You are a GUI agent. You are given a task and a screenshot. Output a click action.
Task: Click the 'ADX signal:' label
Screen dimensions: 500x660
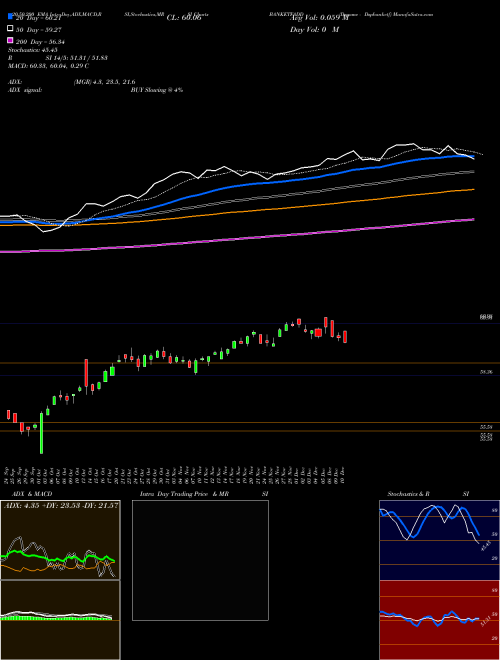25,90
